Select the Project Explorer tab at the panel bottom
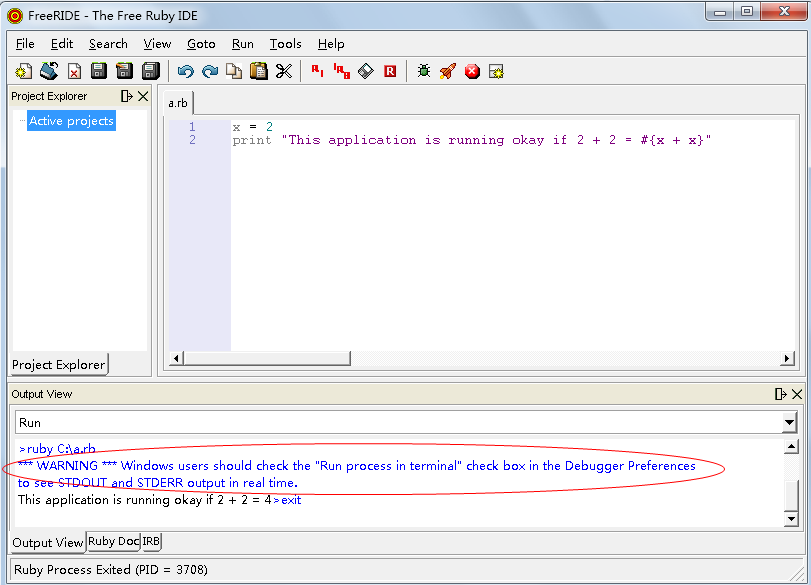The width and height of the screenshot is (811, 585). pos(59,365)
